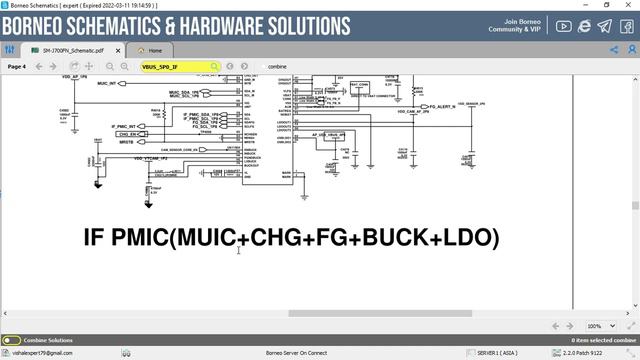640x360 pixels.
Task: Click account email in status bar
Action: coord(42,353)
